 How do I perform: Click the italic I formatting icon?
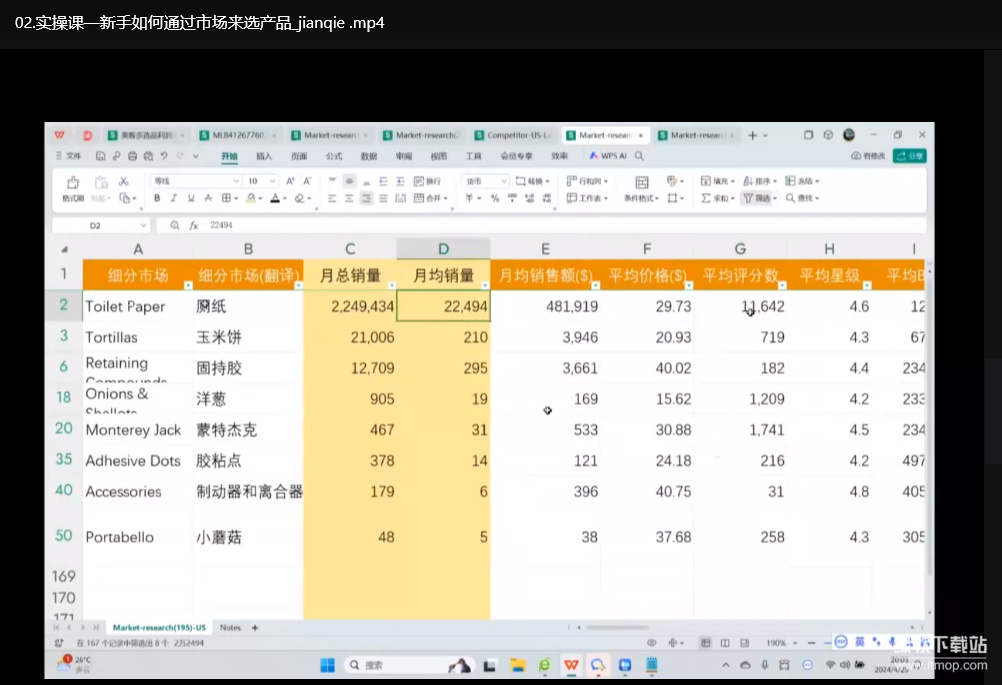tap(175, 198)
